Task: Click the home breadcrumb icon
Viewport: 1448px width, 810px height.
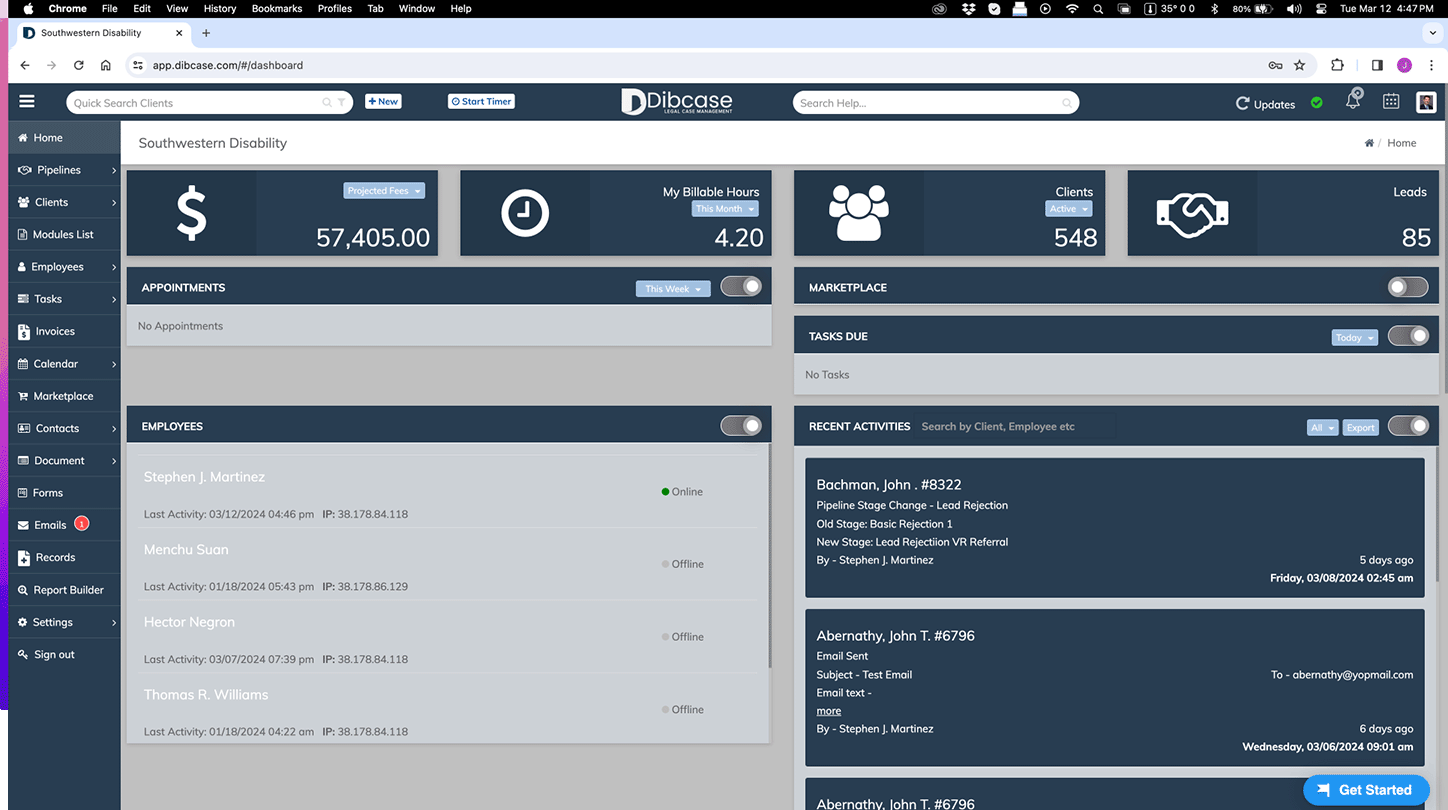Action: (1369, 143)
